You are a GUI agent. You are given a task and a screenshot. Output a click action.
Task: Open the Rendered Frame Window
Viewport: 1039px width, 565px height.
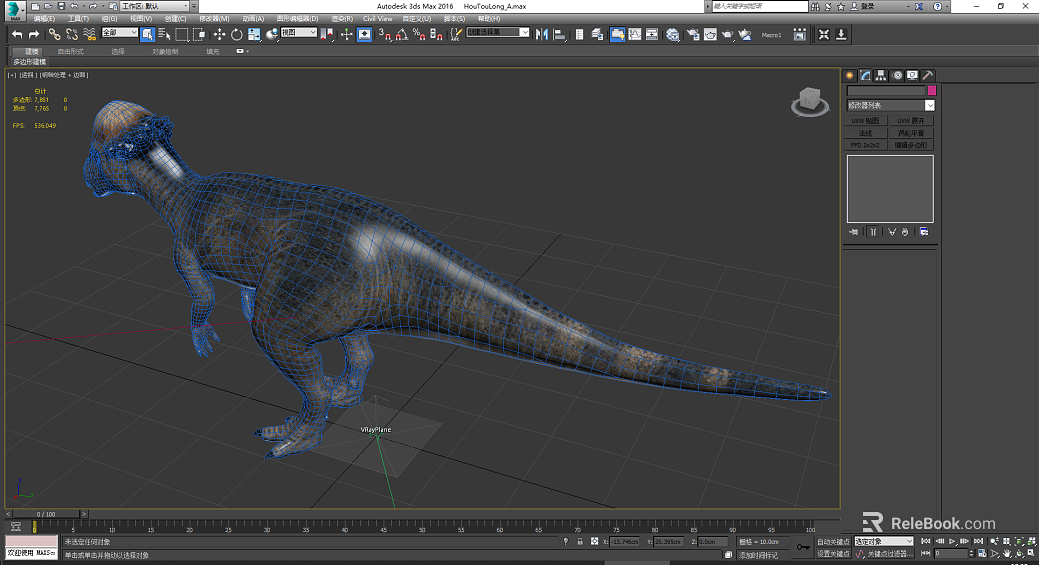point(710,34)
